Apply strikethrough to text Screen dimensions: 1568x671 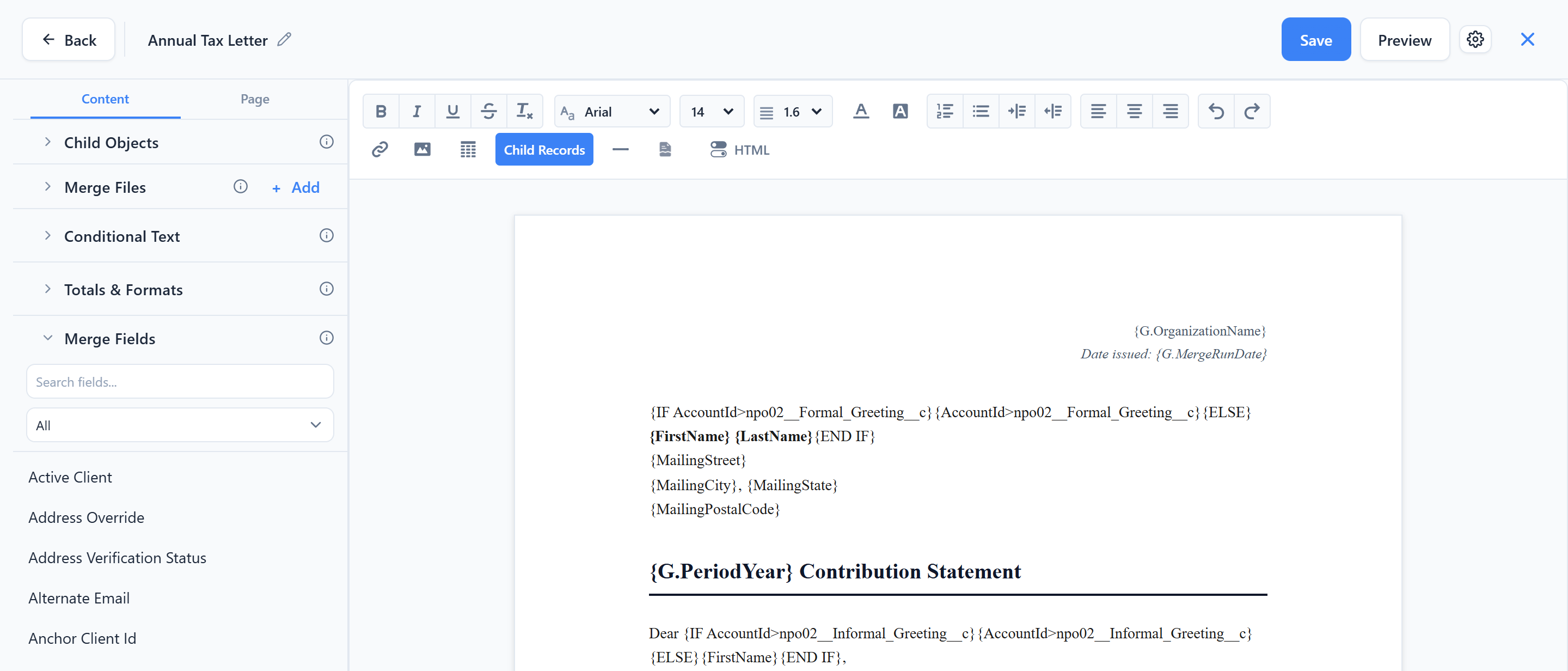point(489,112)
